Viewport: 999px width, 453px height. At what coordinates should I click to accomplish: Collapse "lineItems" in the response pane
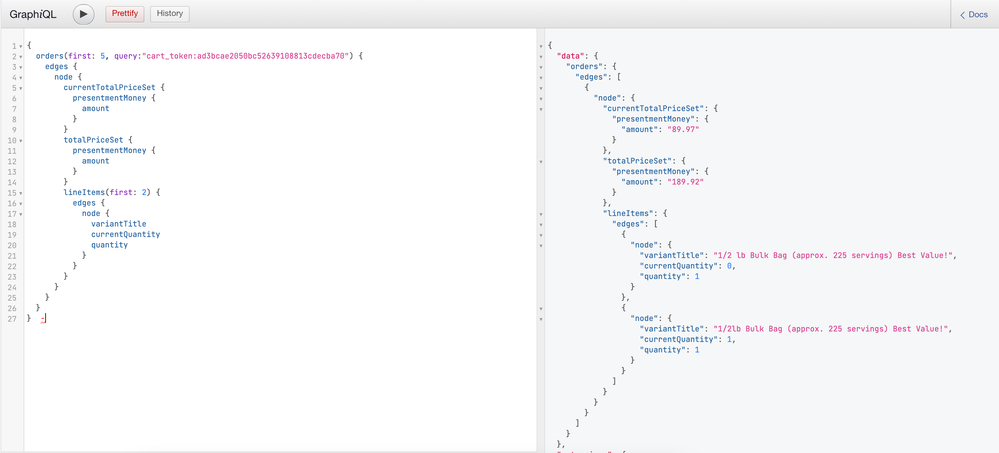(x=541, y=213)
